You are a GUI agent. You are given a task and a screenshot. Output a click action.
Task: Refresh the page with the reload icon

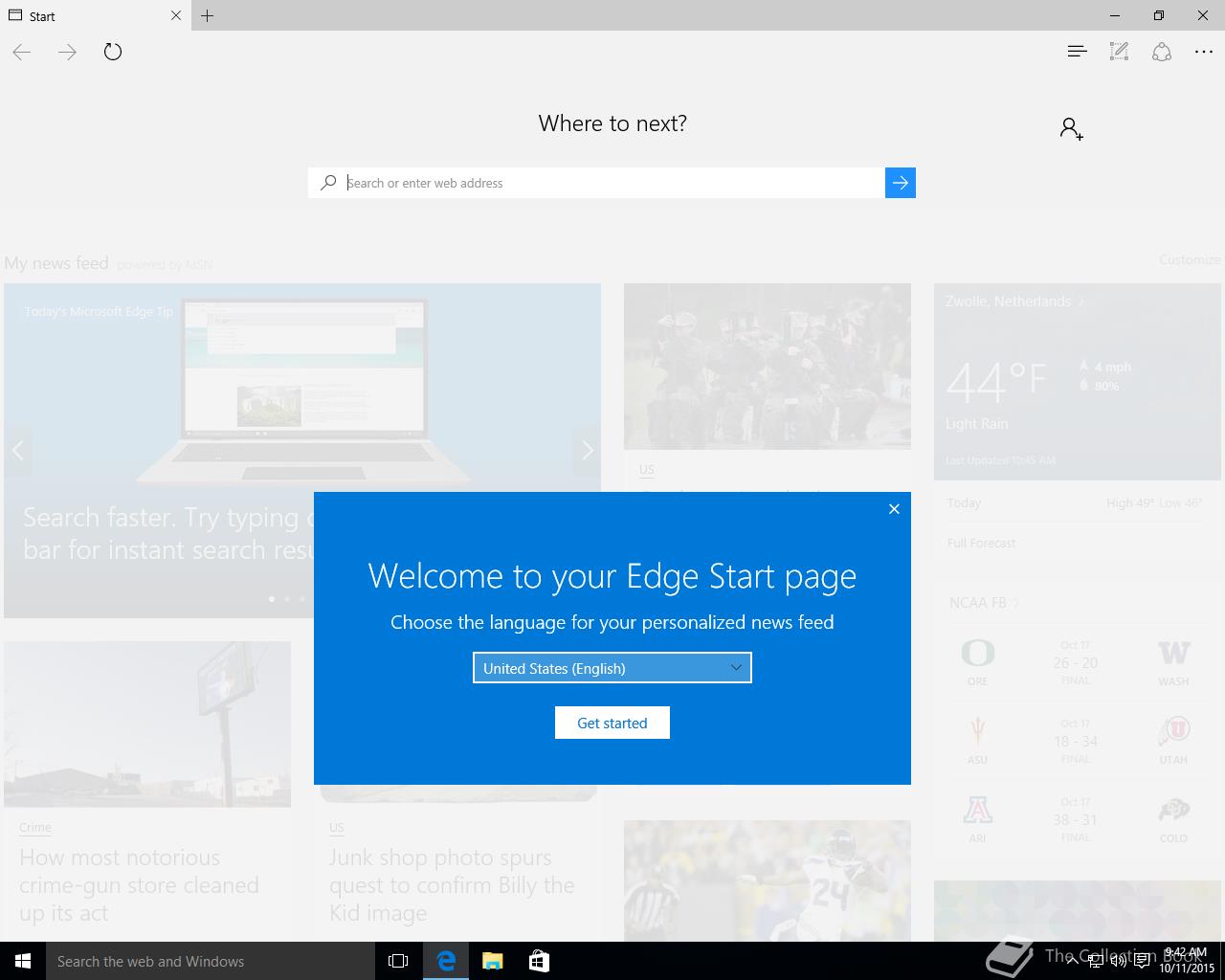113,52
